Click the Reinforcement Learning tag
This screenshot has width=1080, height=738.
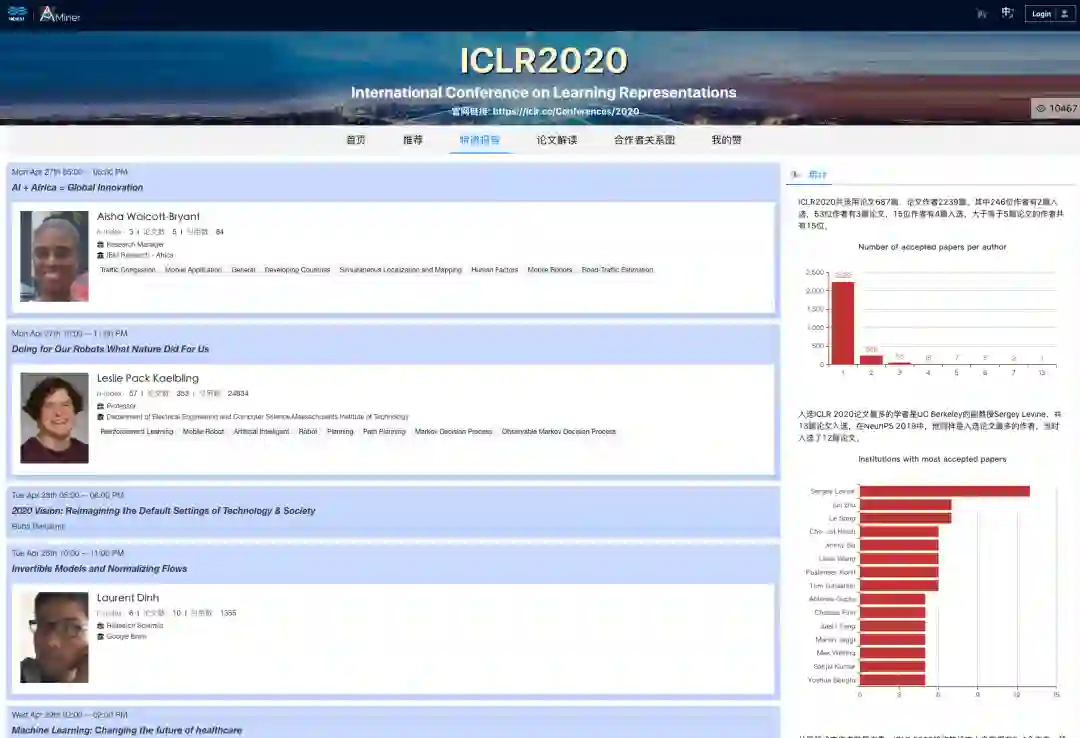136,432
